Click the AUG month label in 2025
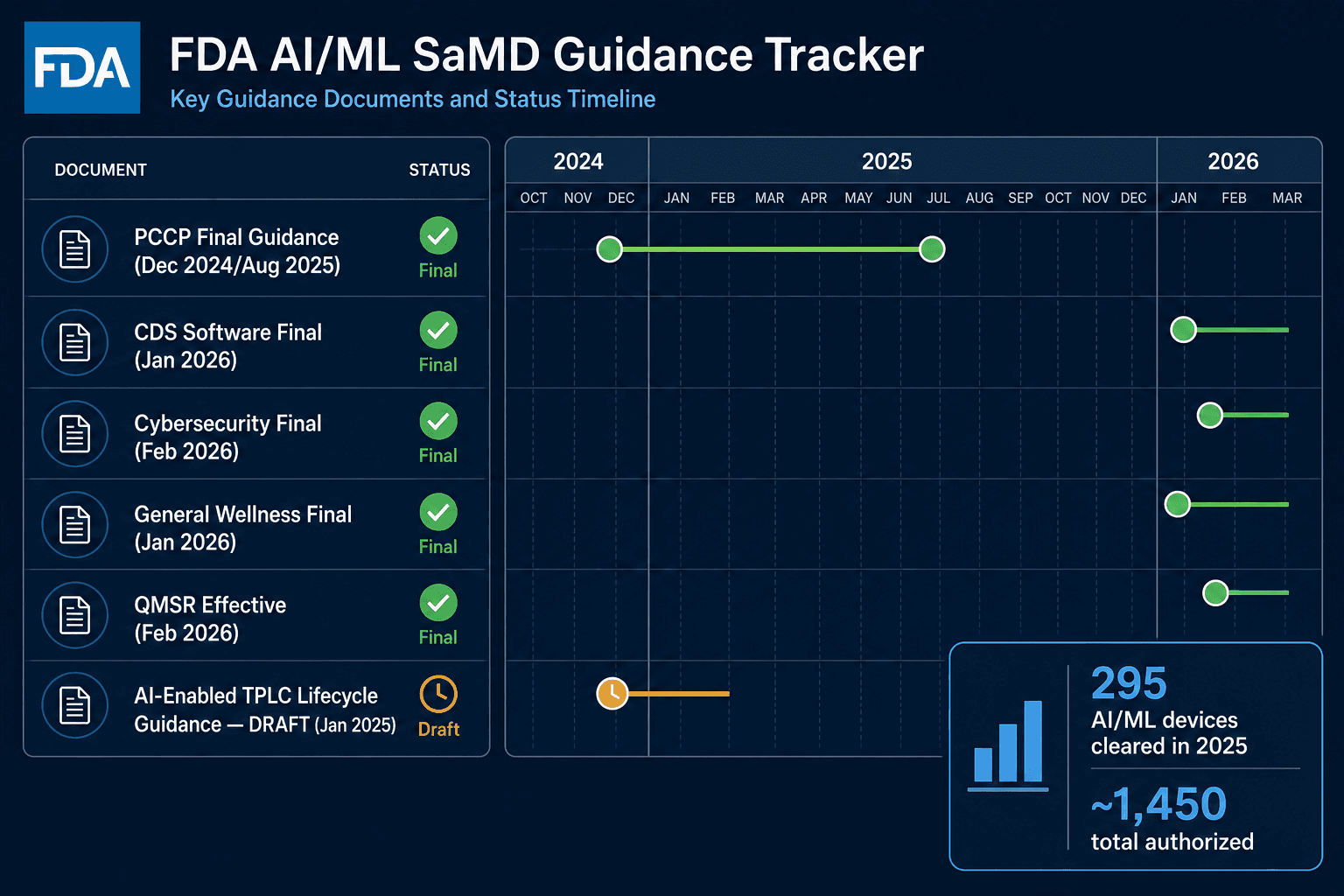This screenshot has height=896, width=1344. [x=979, y=198]
